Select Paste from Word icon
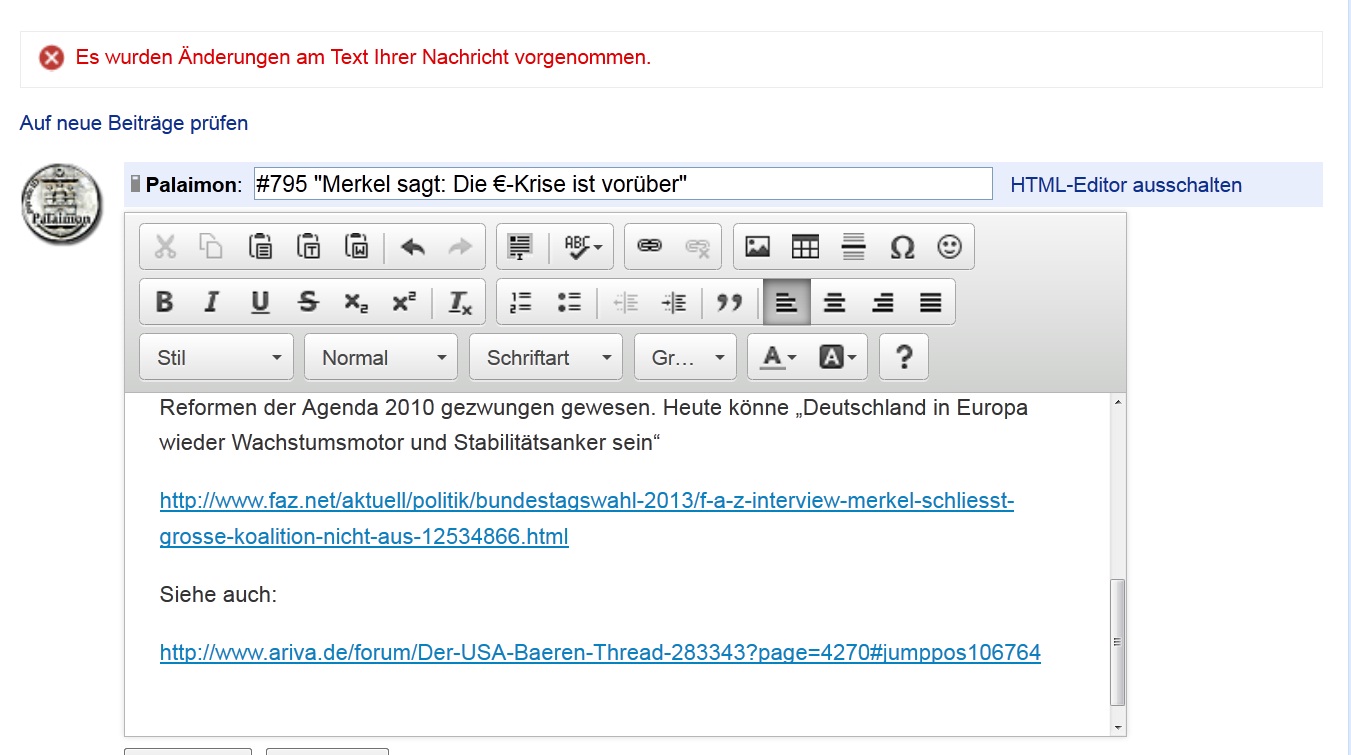 356,247
